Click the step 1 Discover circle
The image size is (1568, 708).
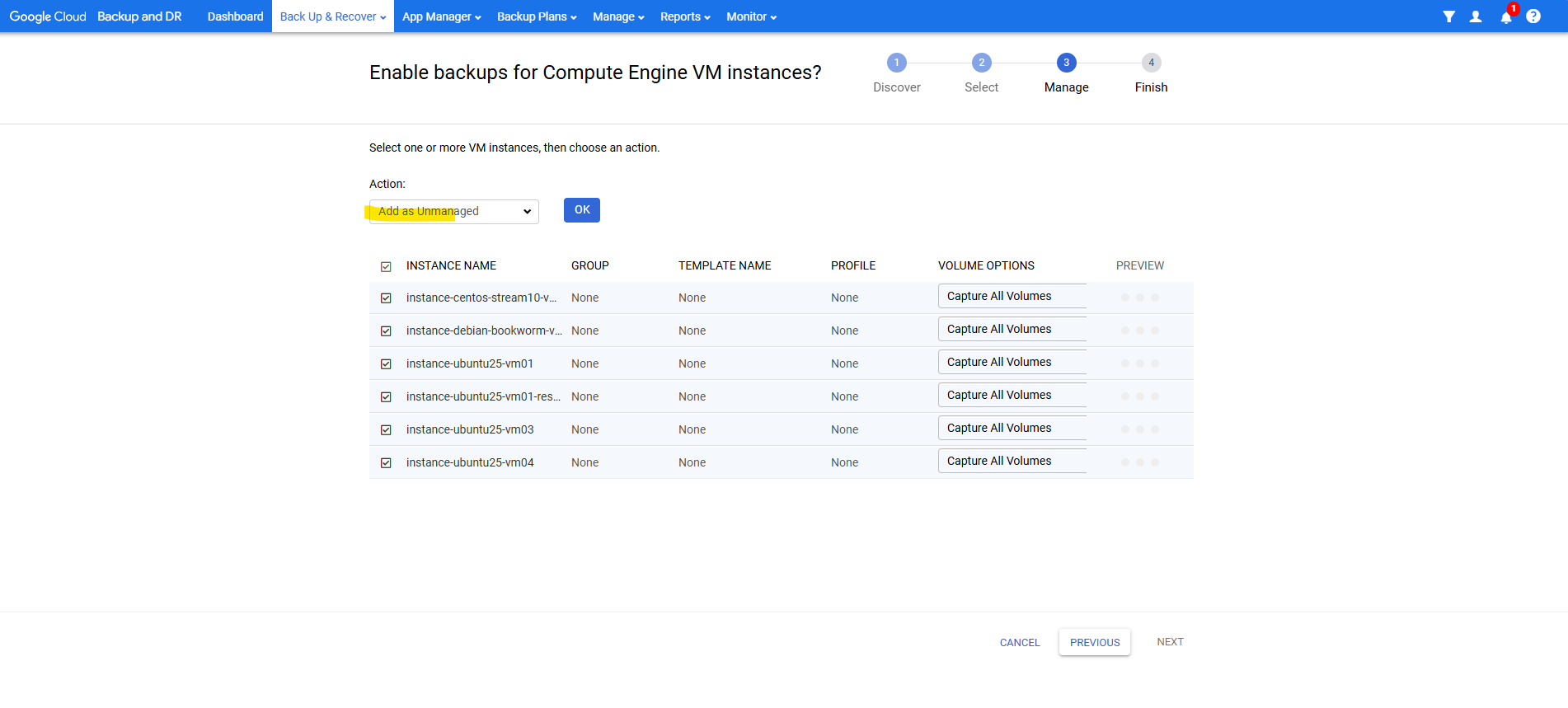(x=896, y=63)
